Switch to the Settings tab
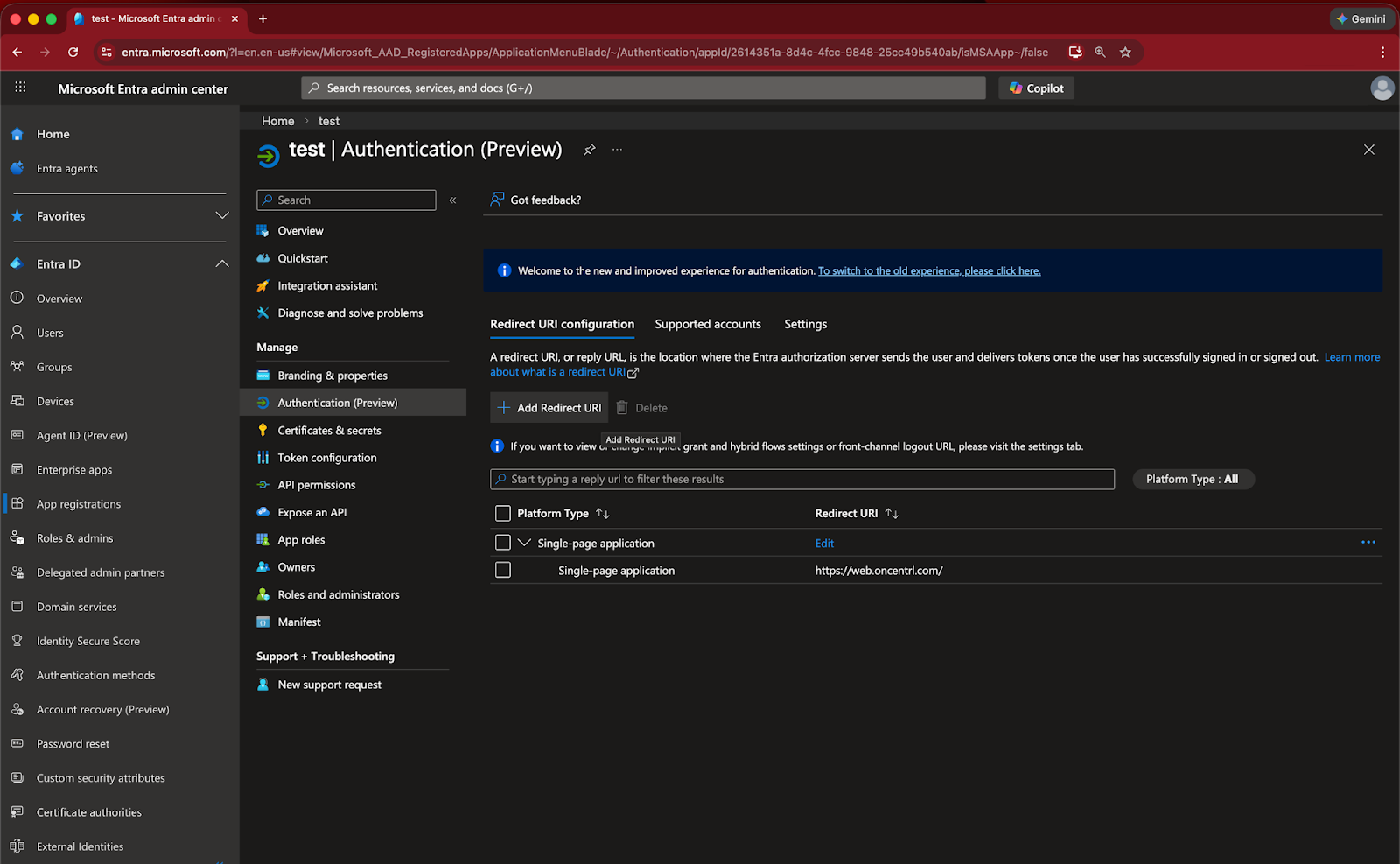 coord(806,324)
